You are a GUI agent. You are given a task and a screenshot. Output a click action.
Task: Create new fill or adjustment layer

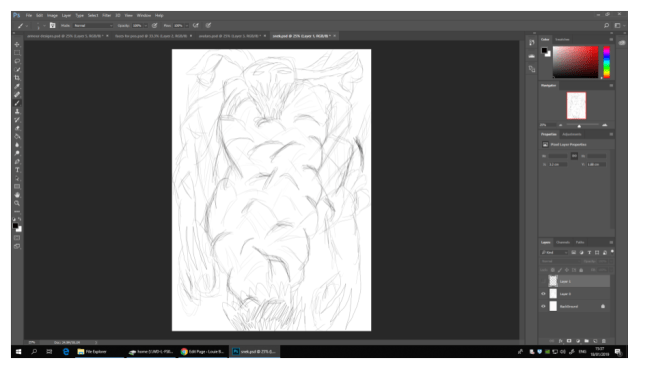578,341
